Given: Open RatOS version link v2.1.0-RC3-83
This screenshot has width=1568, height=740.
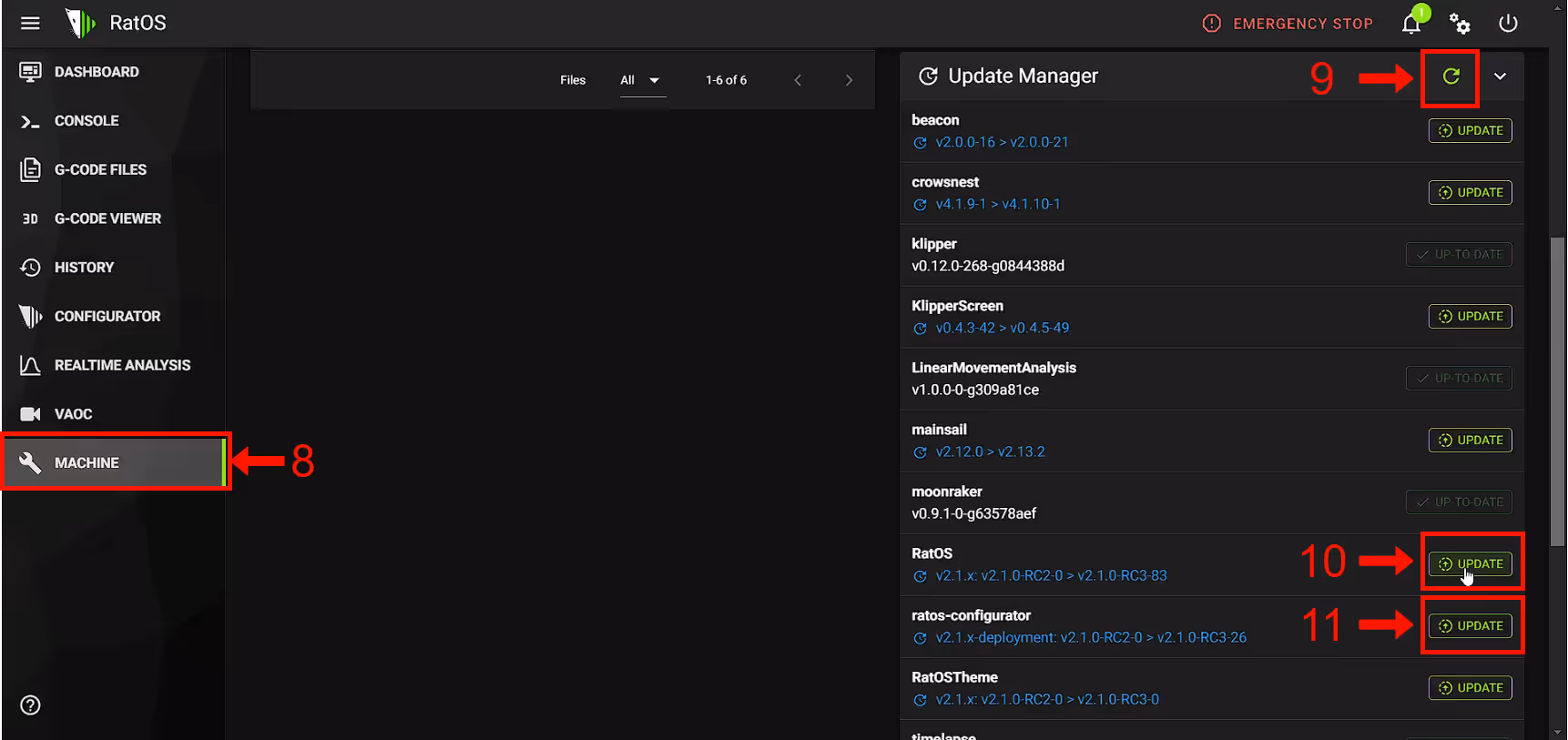Looking at the screenshot, I should 1051,575.
